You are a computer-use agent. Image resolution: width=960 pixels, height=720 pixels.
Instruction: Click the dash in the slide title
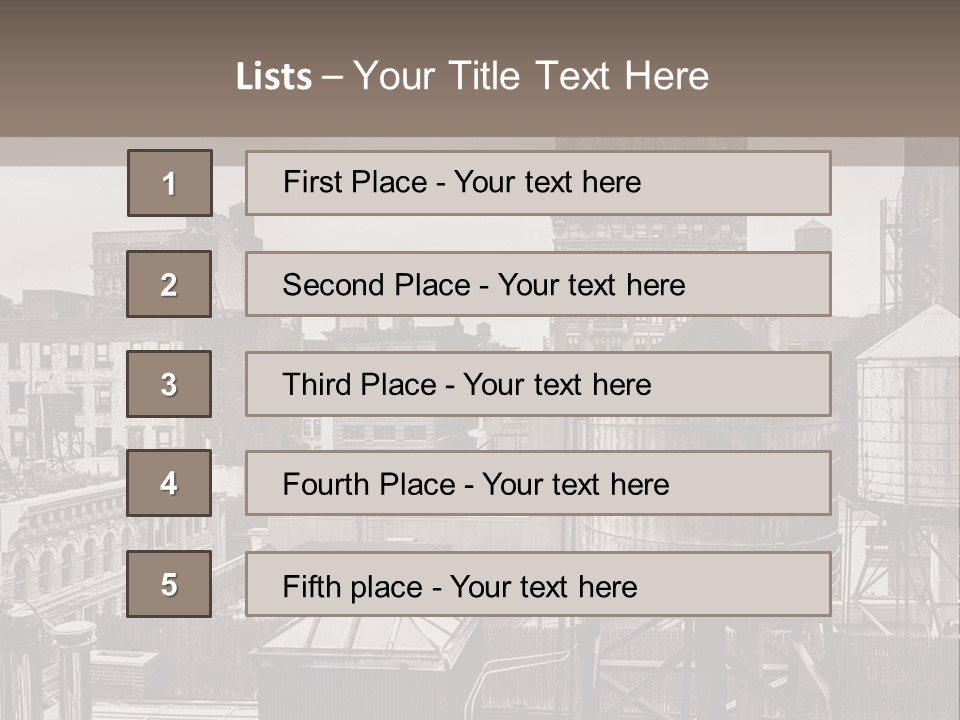click(x=332, y=77)
